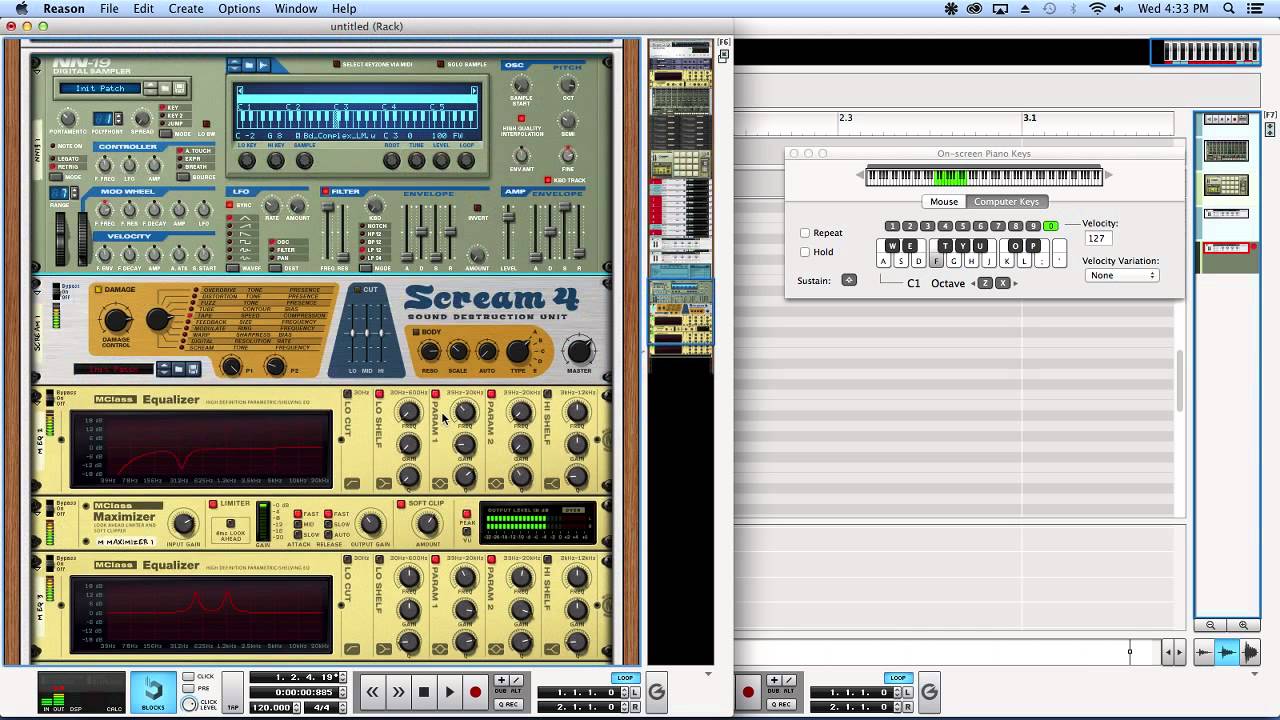1280x720 pixels.
Task: Toggle High Quality Interpolation on NN-19
Action: click(x=521, y=119)
